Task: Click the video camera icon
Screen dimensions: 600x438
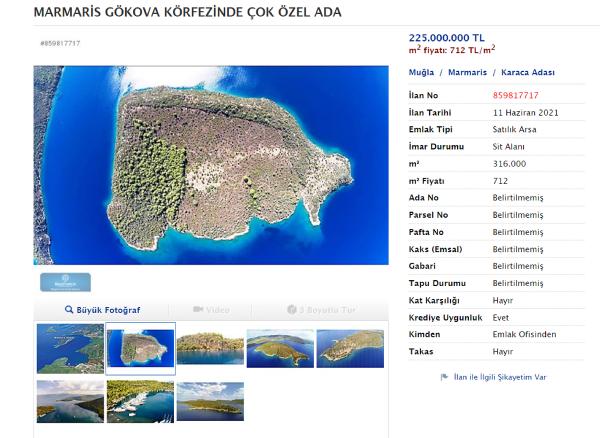Action: click(198, 309)
